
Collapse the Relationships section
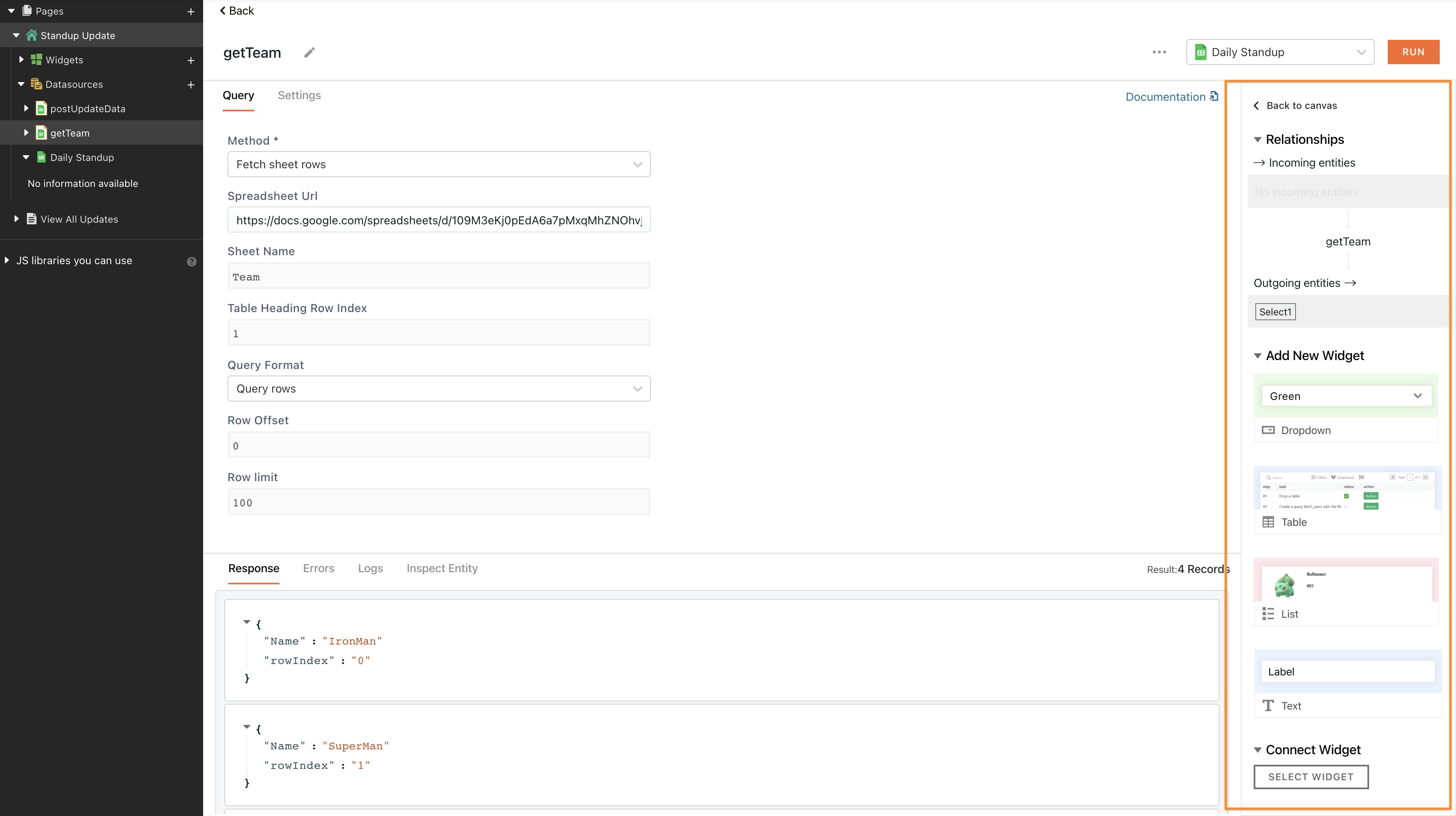tap(1258, 140)
